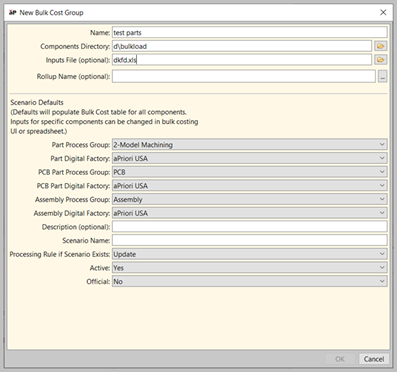The width and height of the screenshot is (397, 372).
Task: Click the Rollup Name (optional) label
Action: (73, 77)
